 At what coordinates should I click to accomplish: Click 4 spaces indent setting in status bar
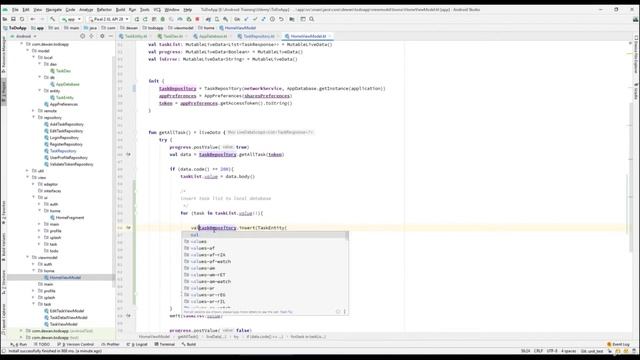(568, 351)
